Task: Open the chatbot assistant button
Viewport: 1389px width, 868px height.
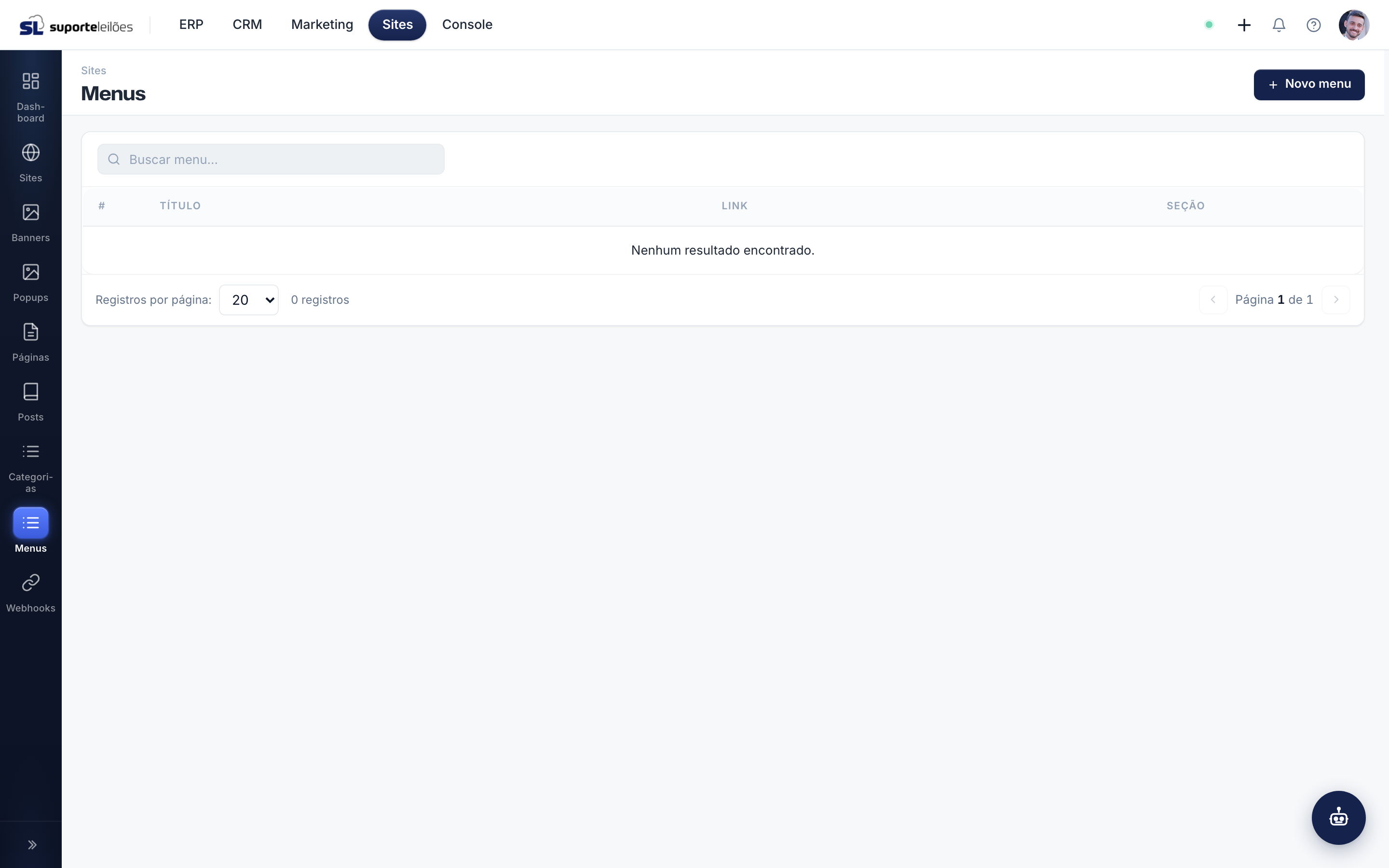Action: pos(1338,817)
